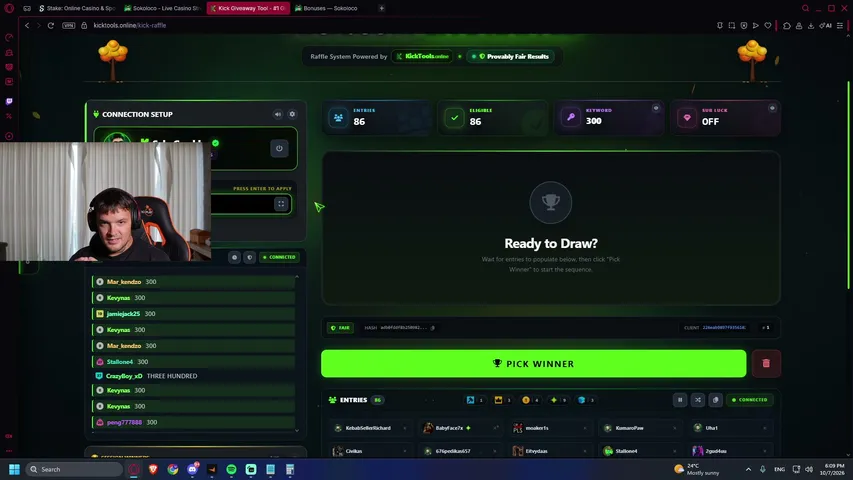Open browser downloads icon
The image size is (853, 480).
click(811, 26)
